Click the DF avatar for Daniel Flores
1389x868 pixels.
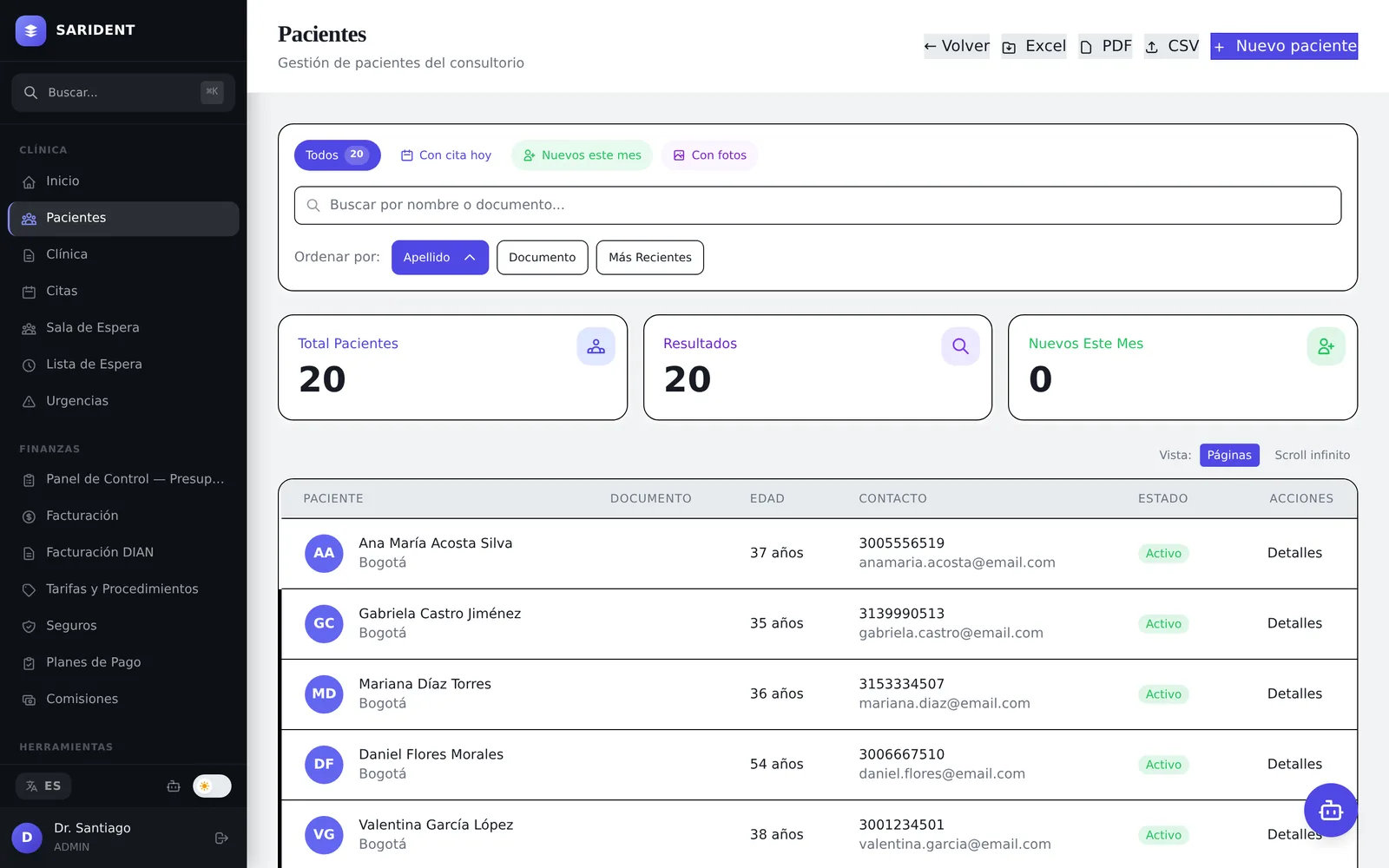click(324, 764)
